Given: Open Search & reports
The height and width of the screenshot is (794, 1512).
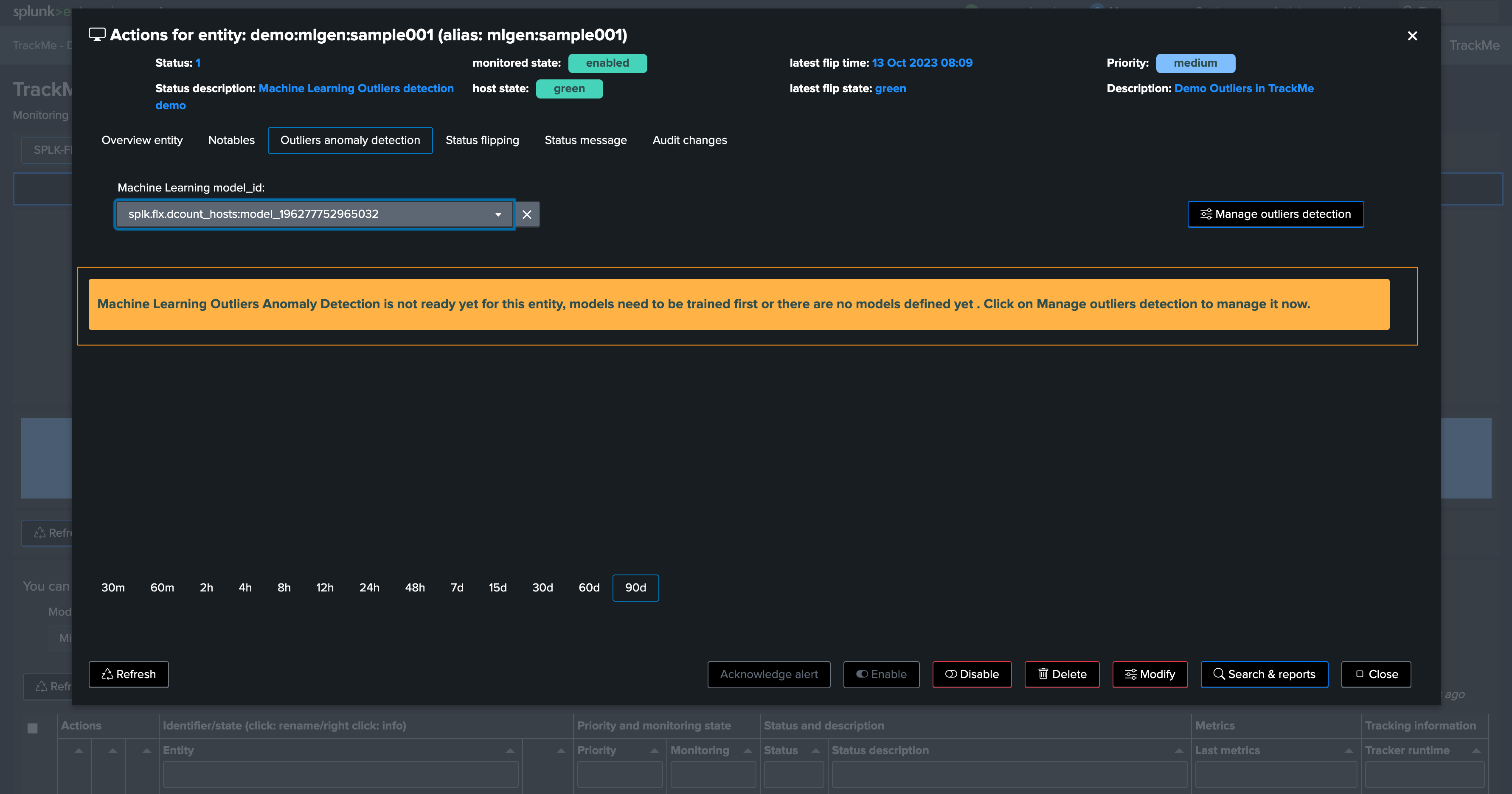Looking at the screenshot, I should [1265, 675].
